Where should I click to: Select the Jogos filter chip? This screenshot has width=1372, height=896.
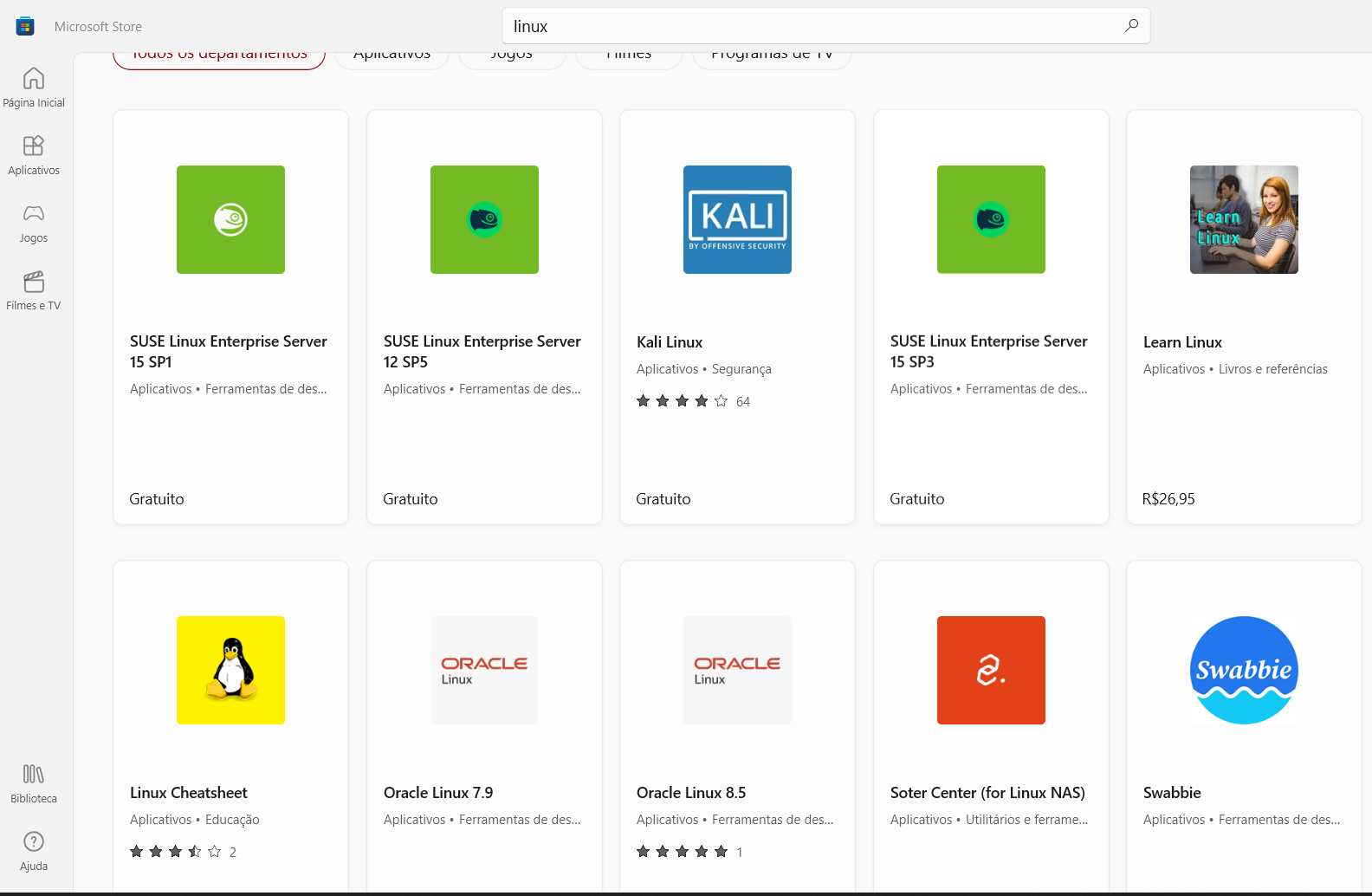512,57
